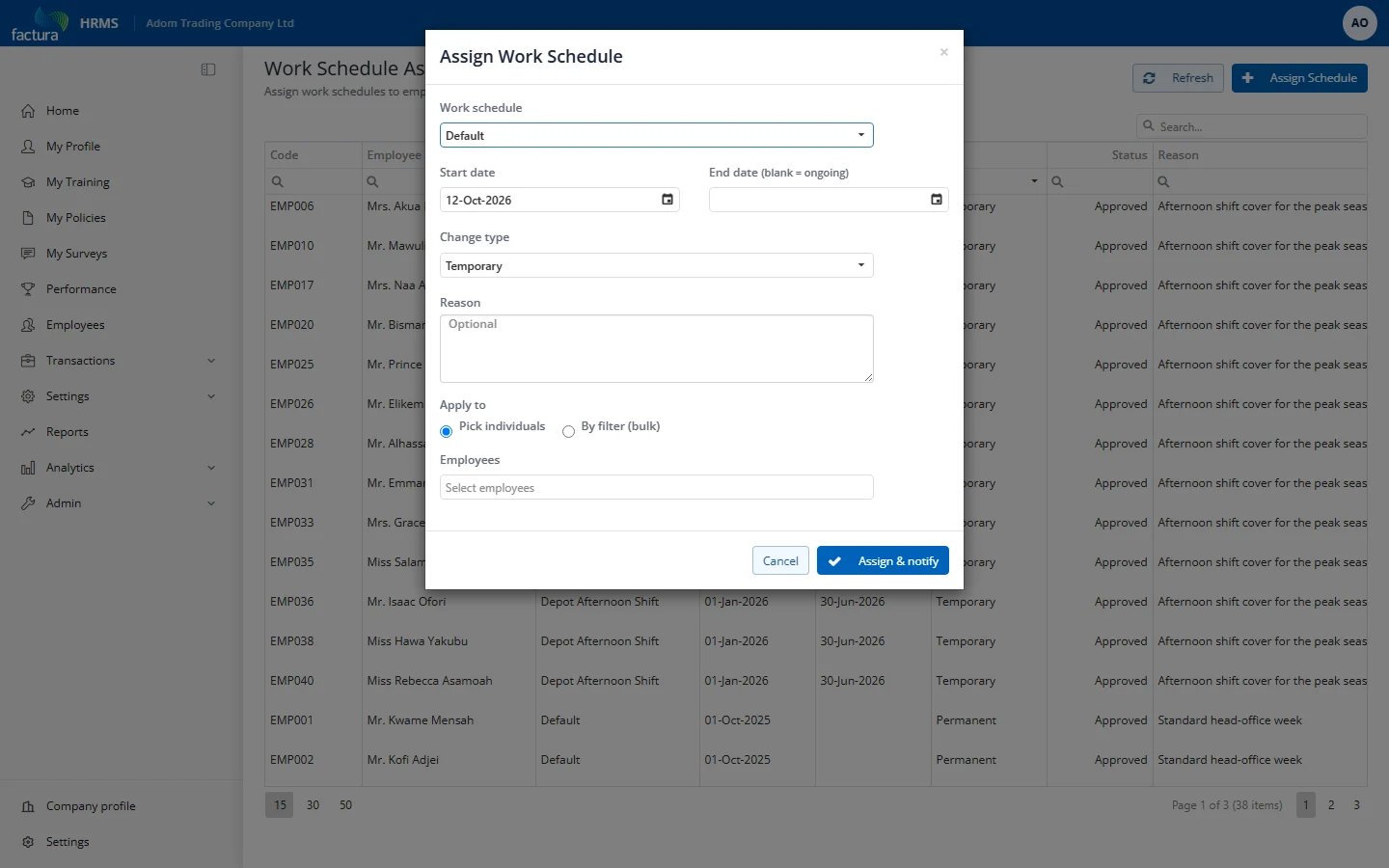This screenshot has width=1389, height=868.
Task: Click the Reason text area
Action: pyautogui.click(x=657, y=348)
